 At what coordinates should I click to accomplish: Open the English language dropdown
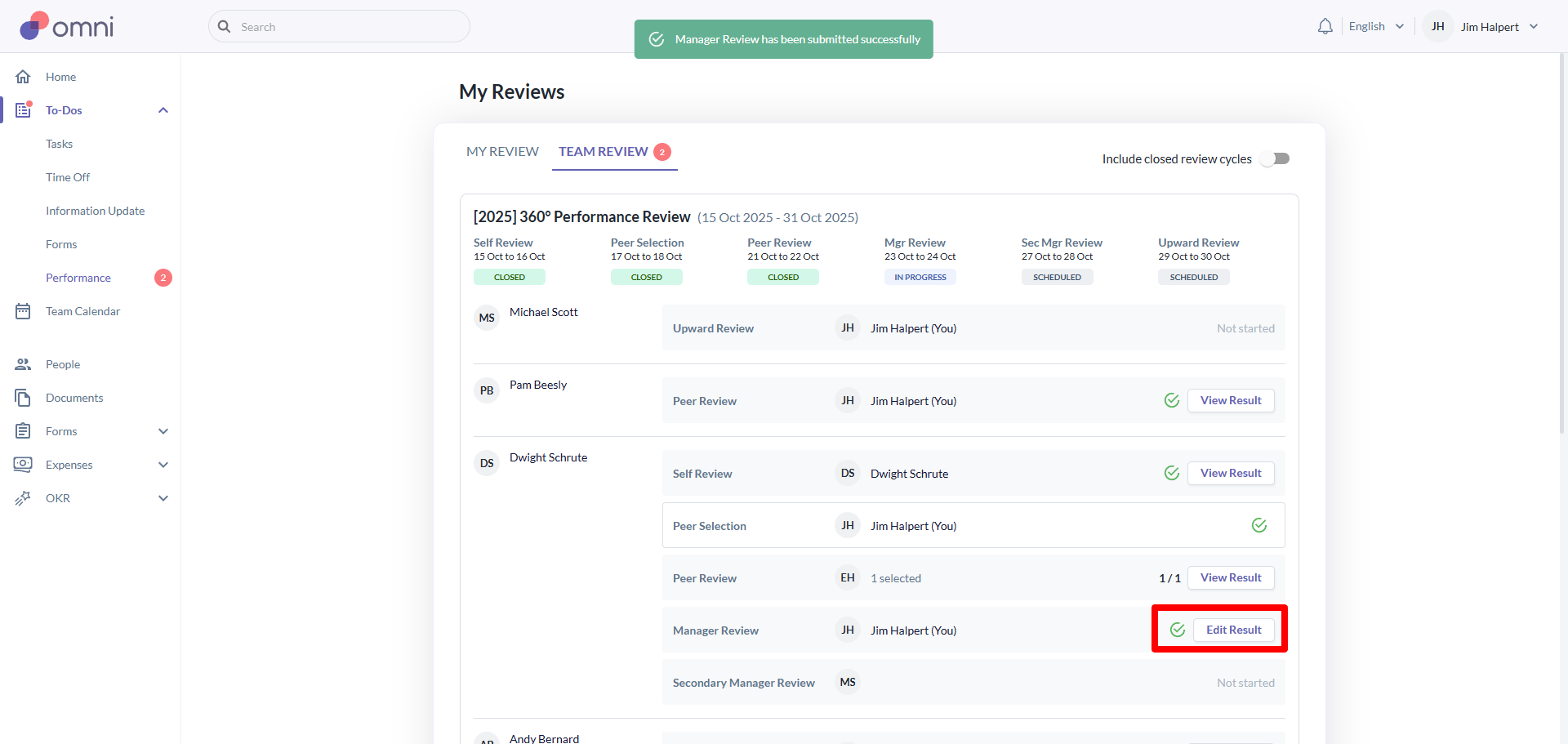pos(1376,26)
